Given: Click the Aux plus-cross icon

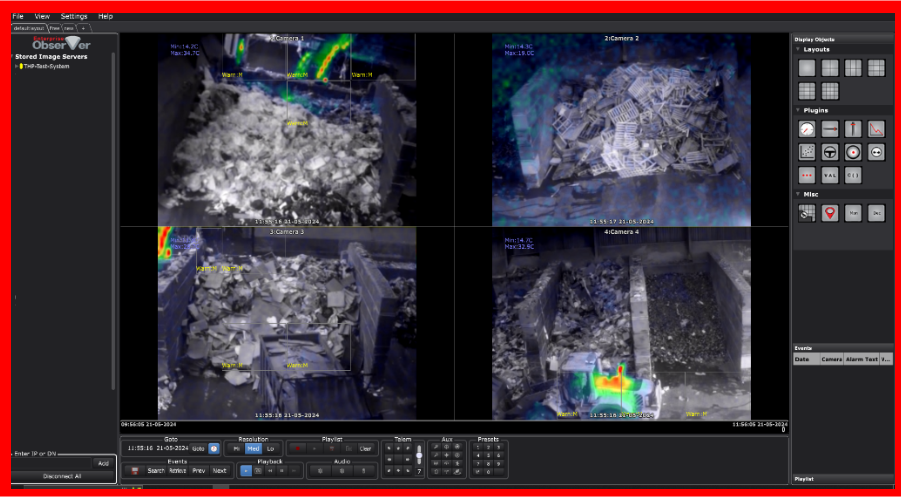Looking at the screenshot, I should coord(446,455).
